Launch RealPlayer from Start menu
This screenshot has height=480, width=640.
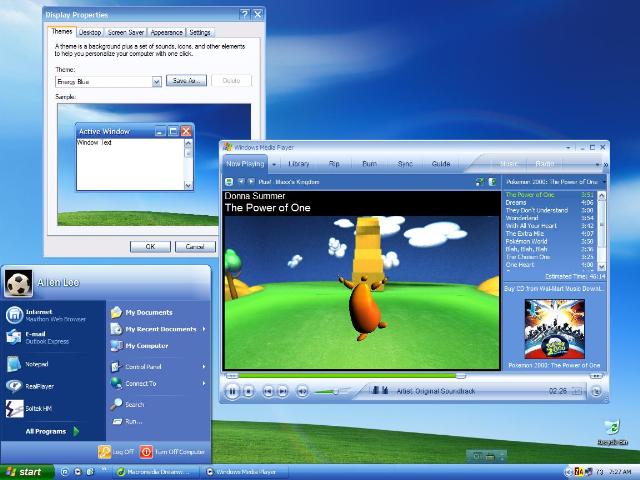[52, 386]
